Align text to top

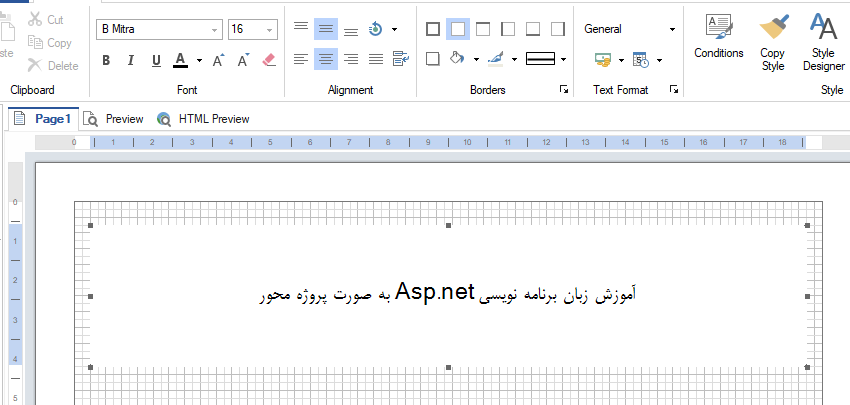click(x=301, y=28)
